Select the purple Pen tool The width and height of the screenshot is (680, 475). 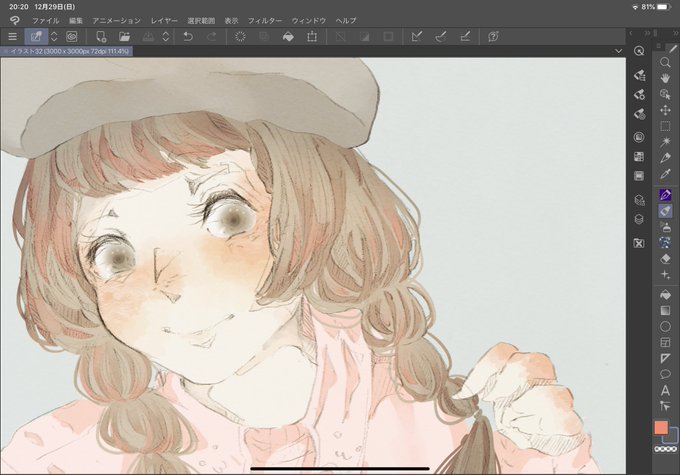(x=665, y=195)
